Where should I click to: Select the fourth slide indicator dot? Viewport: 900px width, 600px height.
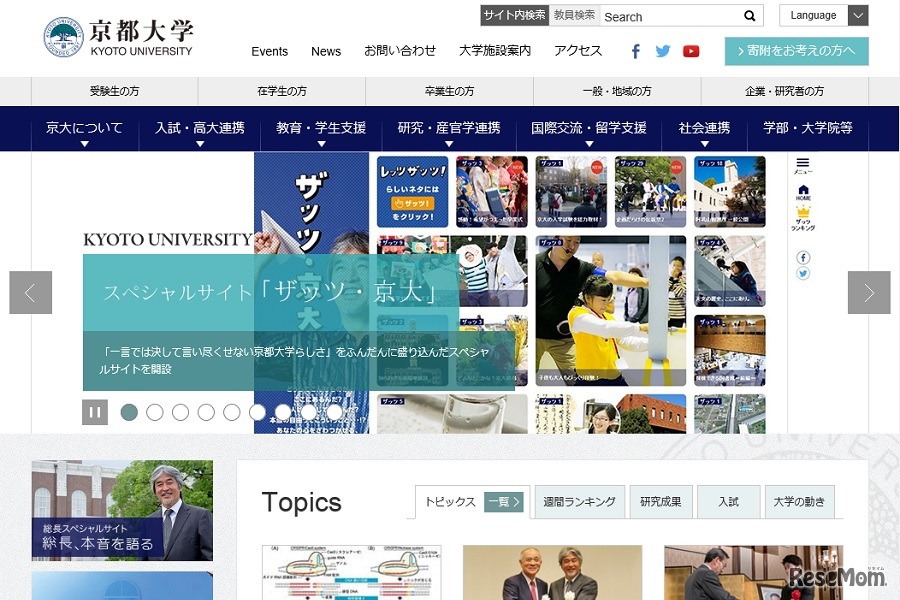(206, 412)
